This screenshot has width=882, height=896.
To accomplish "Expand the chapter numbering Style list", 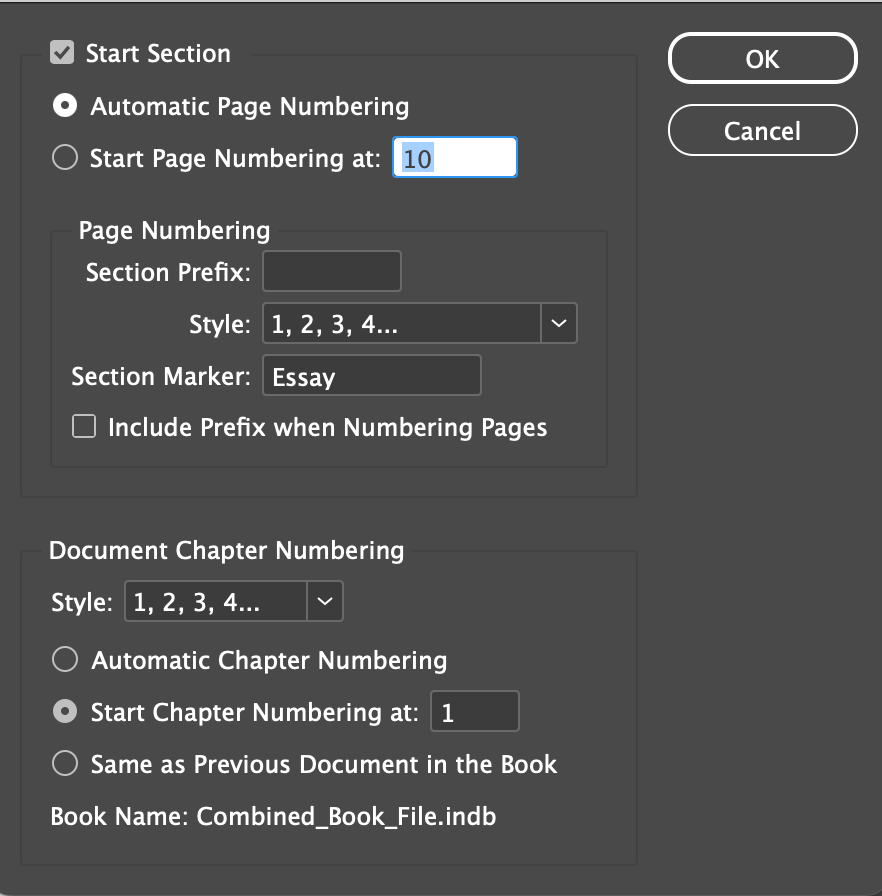I will point(323,601).
